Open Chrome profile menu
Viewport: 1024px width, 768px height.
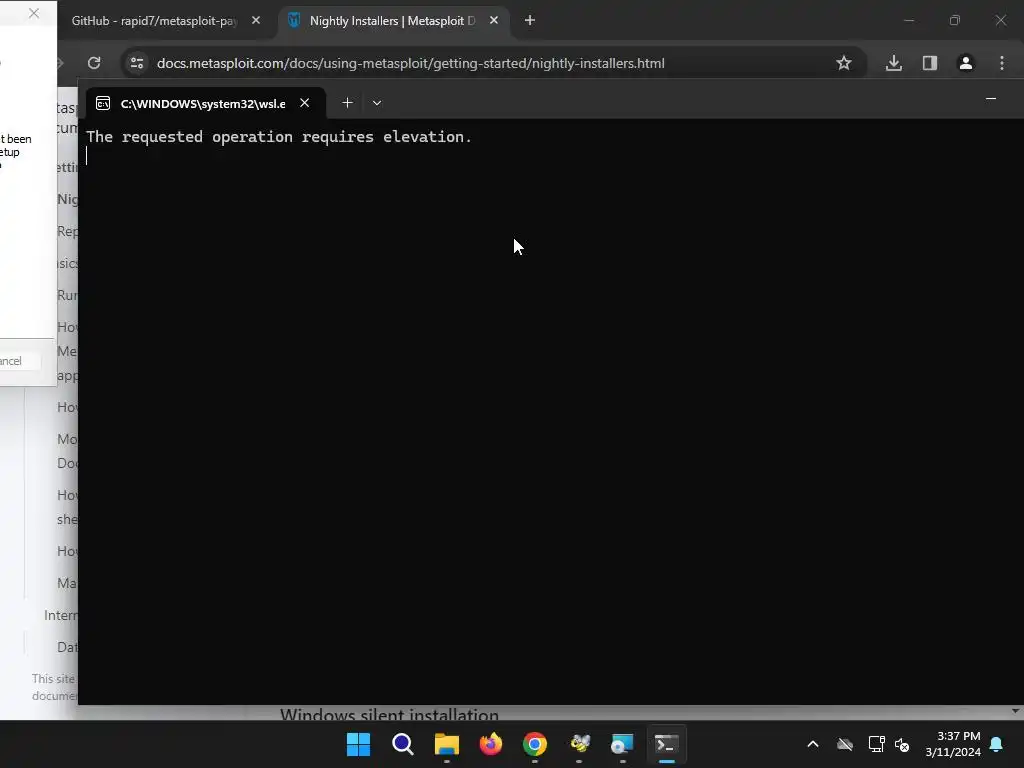[965, 63]
